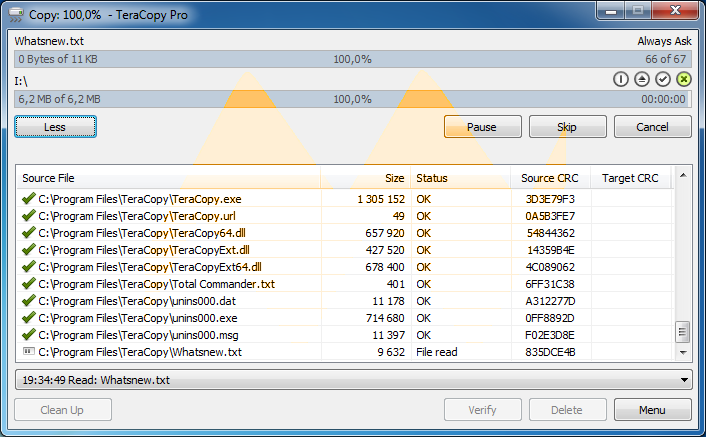Cancel the copy operation
The height and width of the screenshot is (437, 706).
[x=652, y=127]
